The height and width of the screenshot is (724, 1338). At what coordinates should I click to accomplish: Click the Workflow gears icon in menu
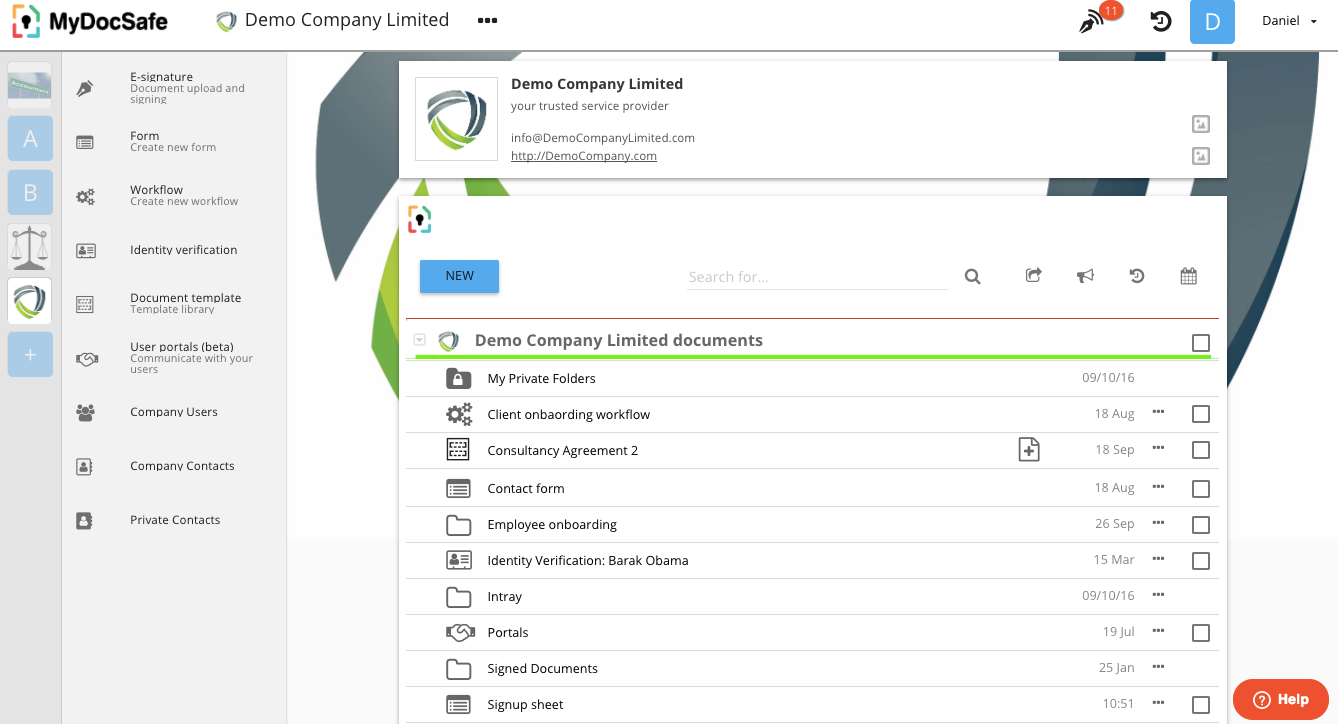85,196
